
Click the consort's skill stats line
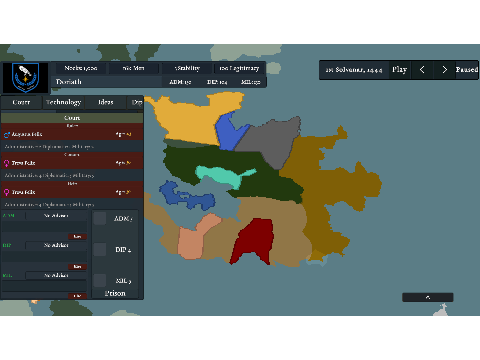49,175
